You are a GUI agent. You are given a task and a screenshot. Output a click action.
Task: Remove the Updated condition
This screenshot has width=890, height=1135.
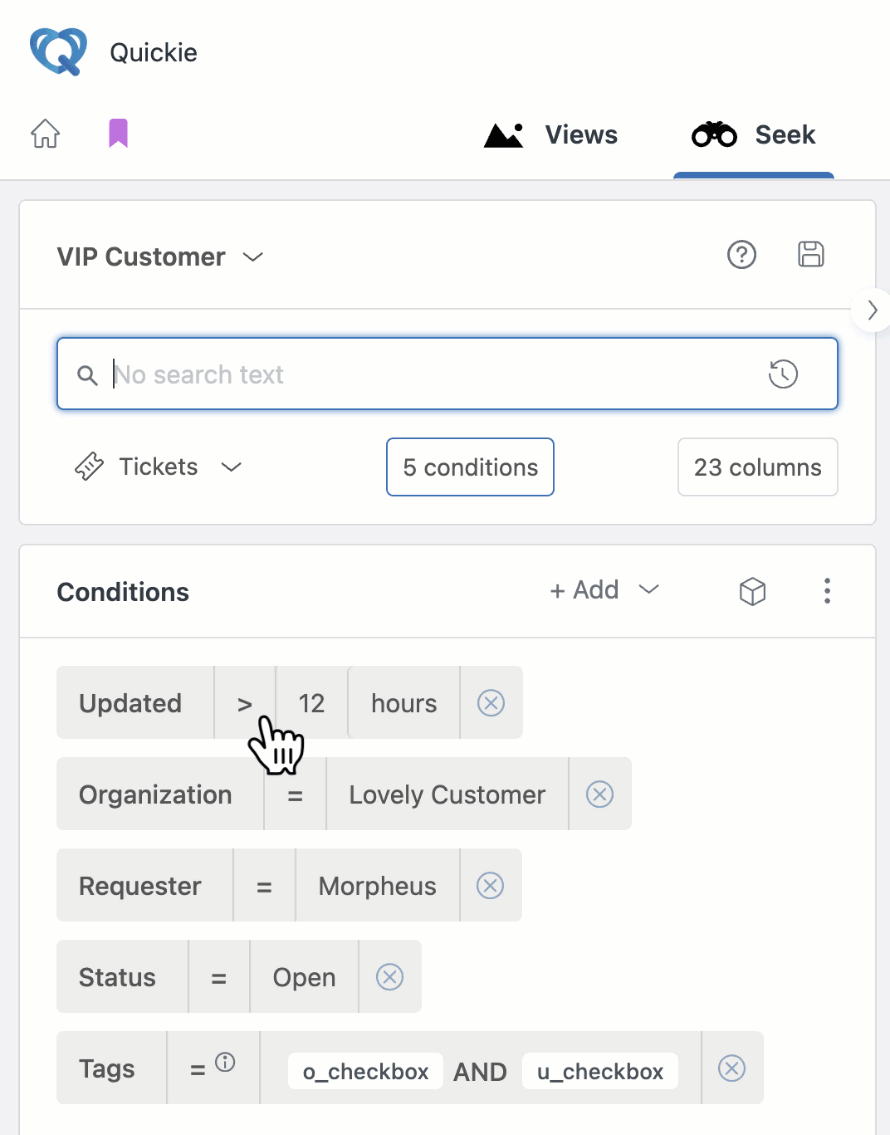[491, 703]
